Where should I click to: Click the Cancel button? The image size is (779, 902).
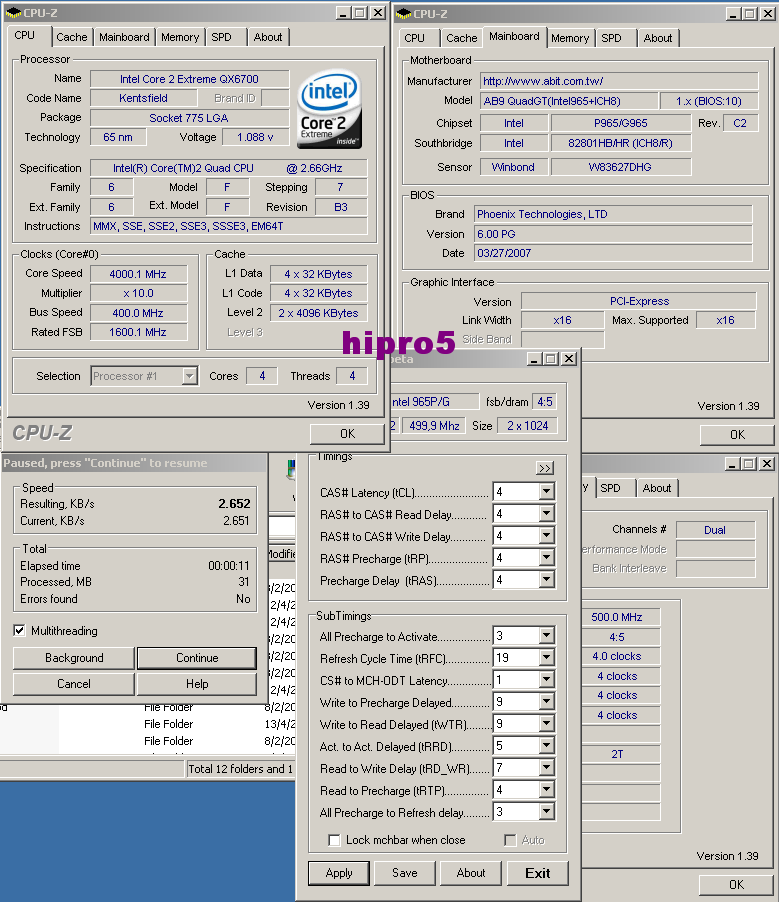(74, 683)
